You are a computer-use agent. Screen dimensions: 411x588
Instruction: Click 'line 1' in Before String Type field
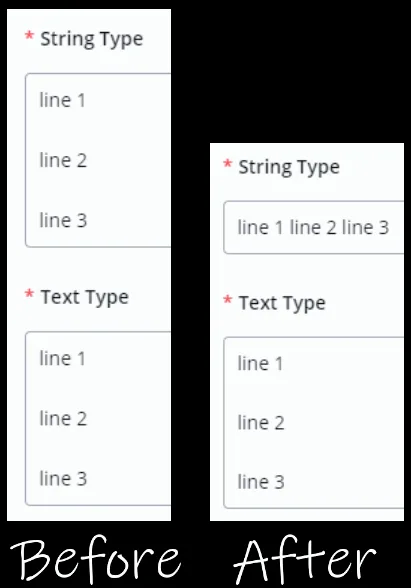pyautogui.click(x=63, y=100)
